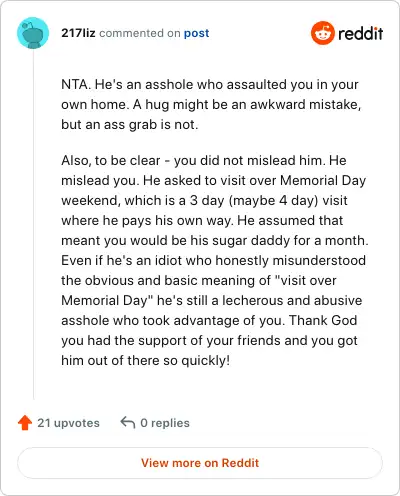Click the reply arrow icon
Screen dimensions: 400x496
point(128,422)
